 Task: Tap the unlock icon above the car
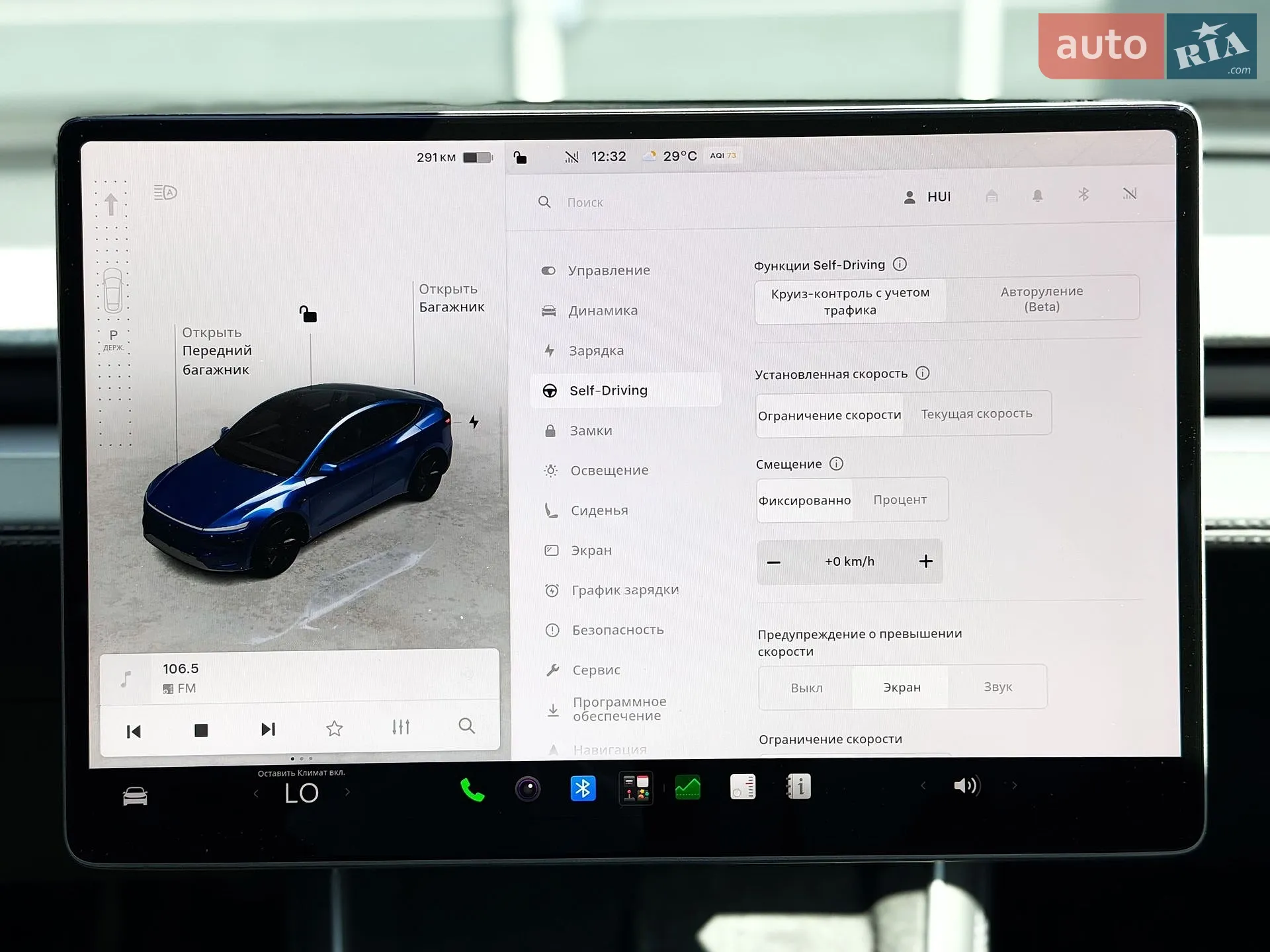(x=308, y=314)
